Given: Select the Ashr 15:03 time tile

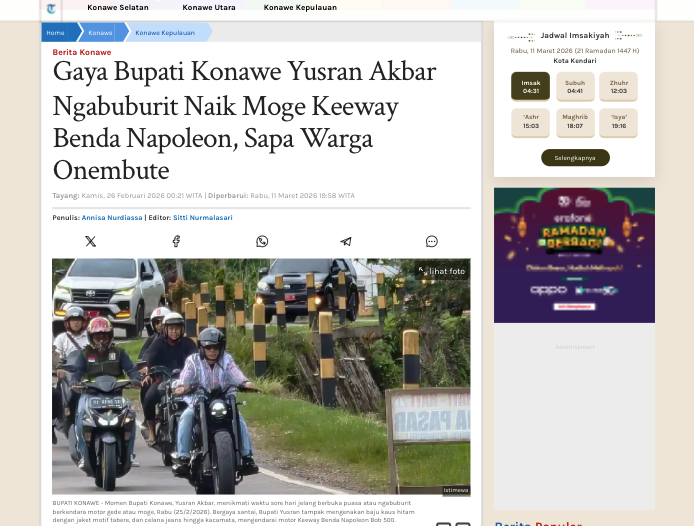Looking at the screenshot, I should pos(530,122).
